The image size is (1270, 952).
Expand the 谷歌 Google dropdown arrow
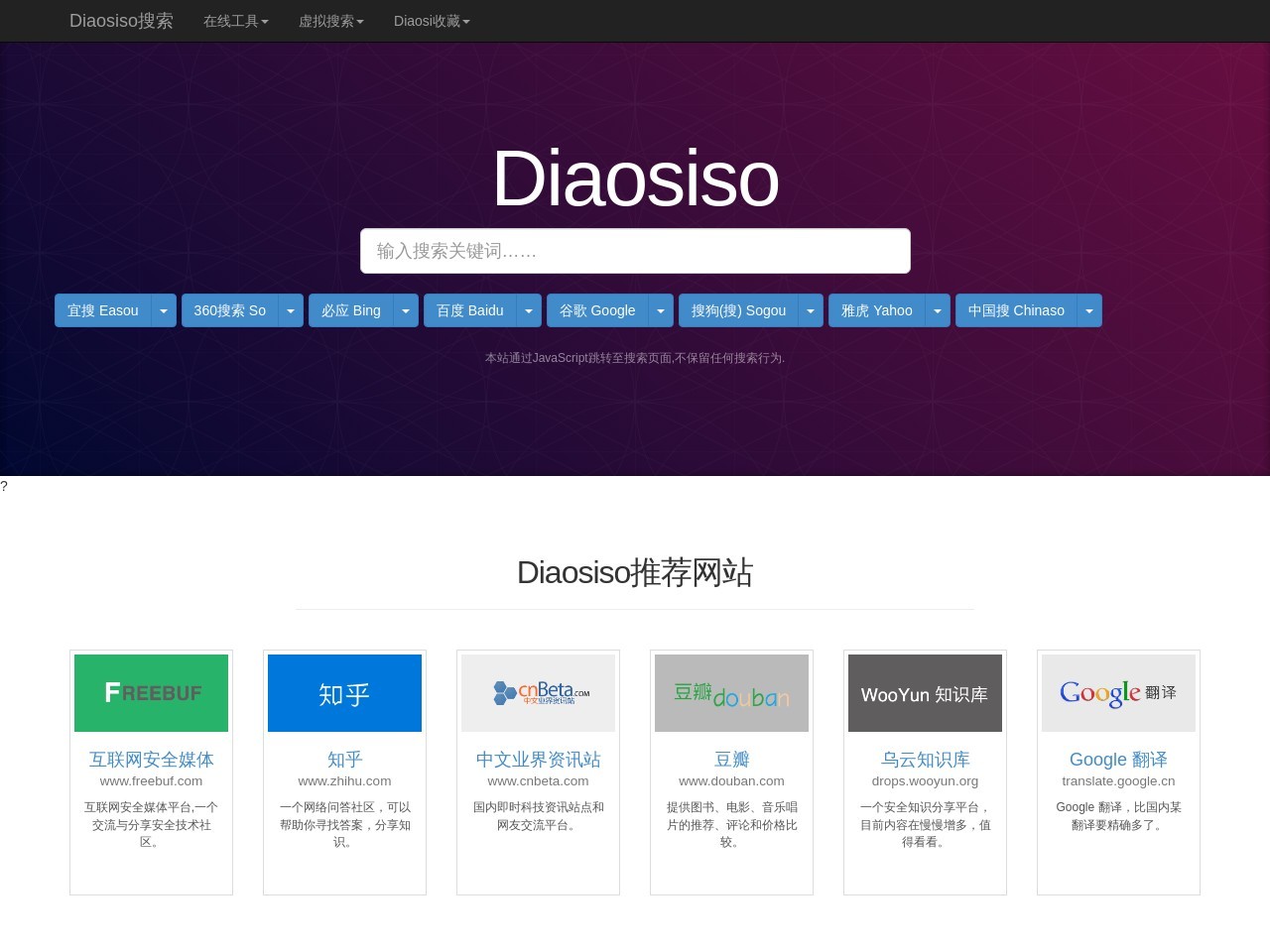(x=661, y=310)
